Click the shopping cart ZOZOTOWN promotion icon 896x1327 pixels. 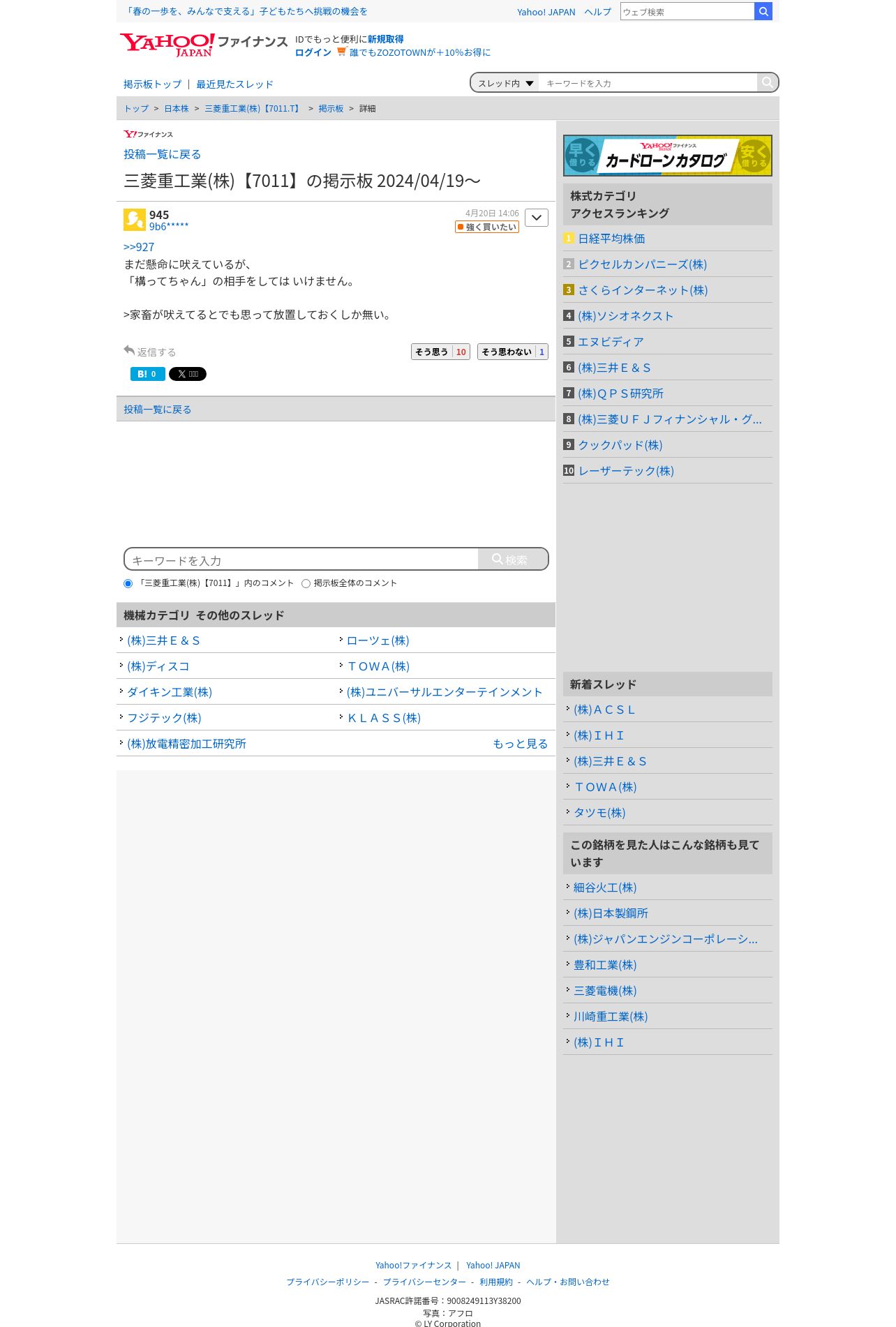click(x=341, y=52)
